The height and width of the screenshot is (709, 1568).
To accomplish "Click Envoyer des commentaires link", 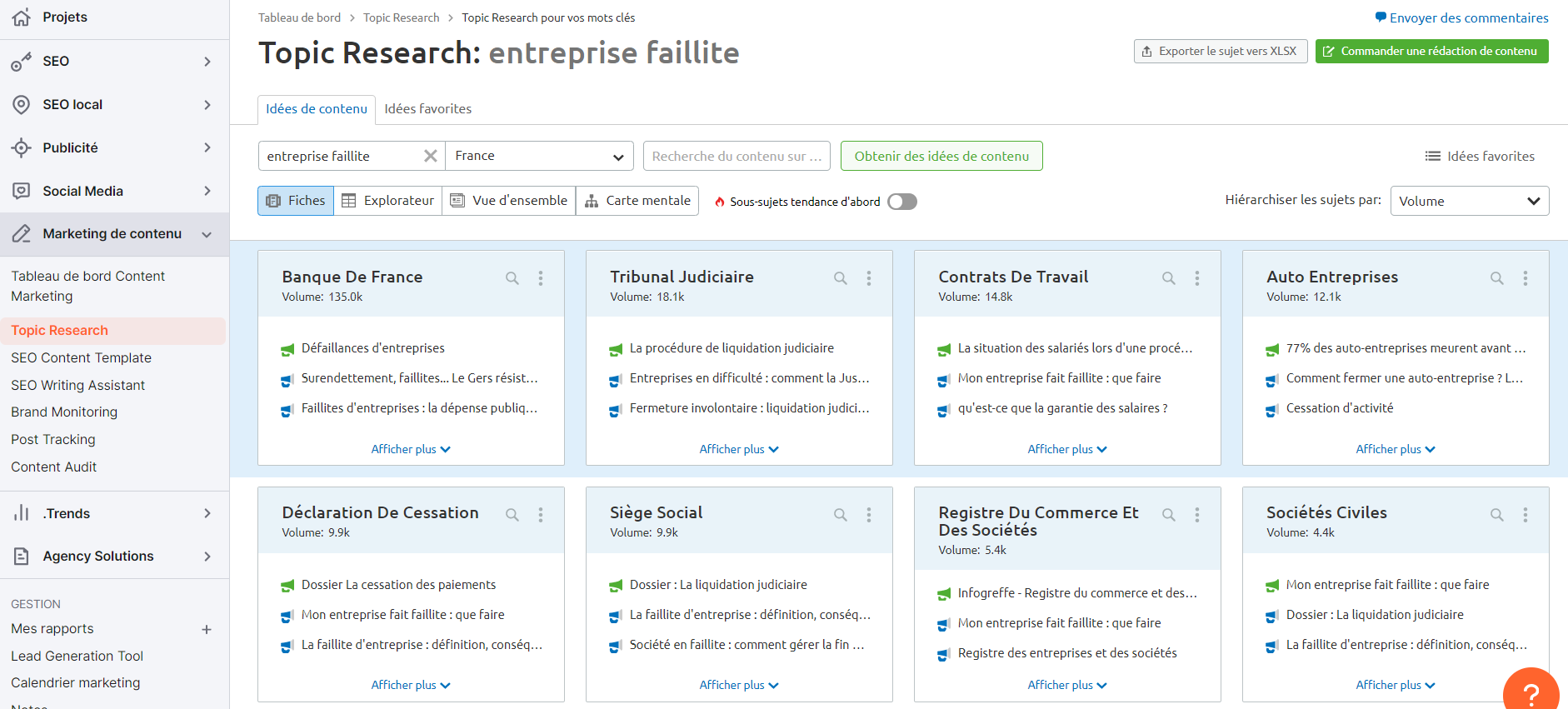I will (1461, 17).
